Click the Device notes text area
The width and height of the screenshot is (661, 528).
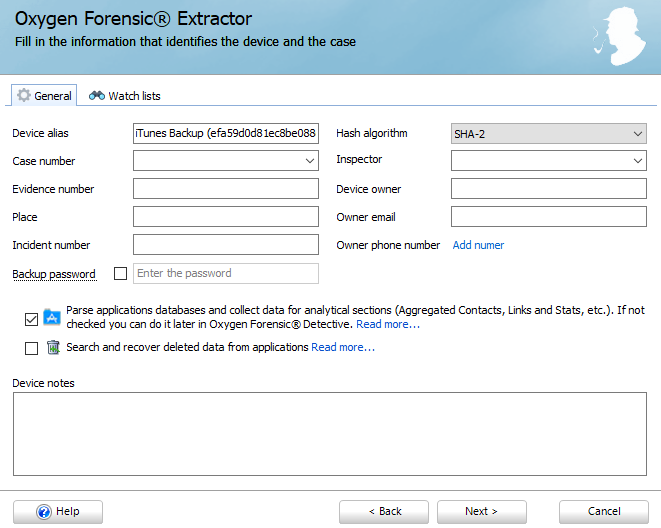point(330,434)
